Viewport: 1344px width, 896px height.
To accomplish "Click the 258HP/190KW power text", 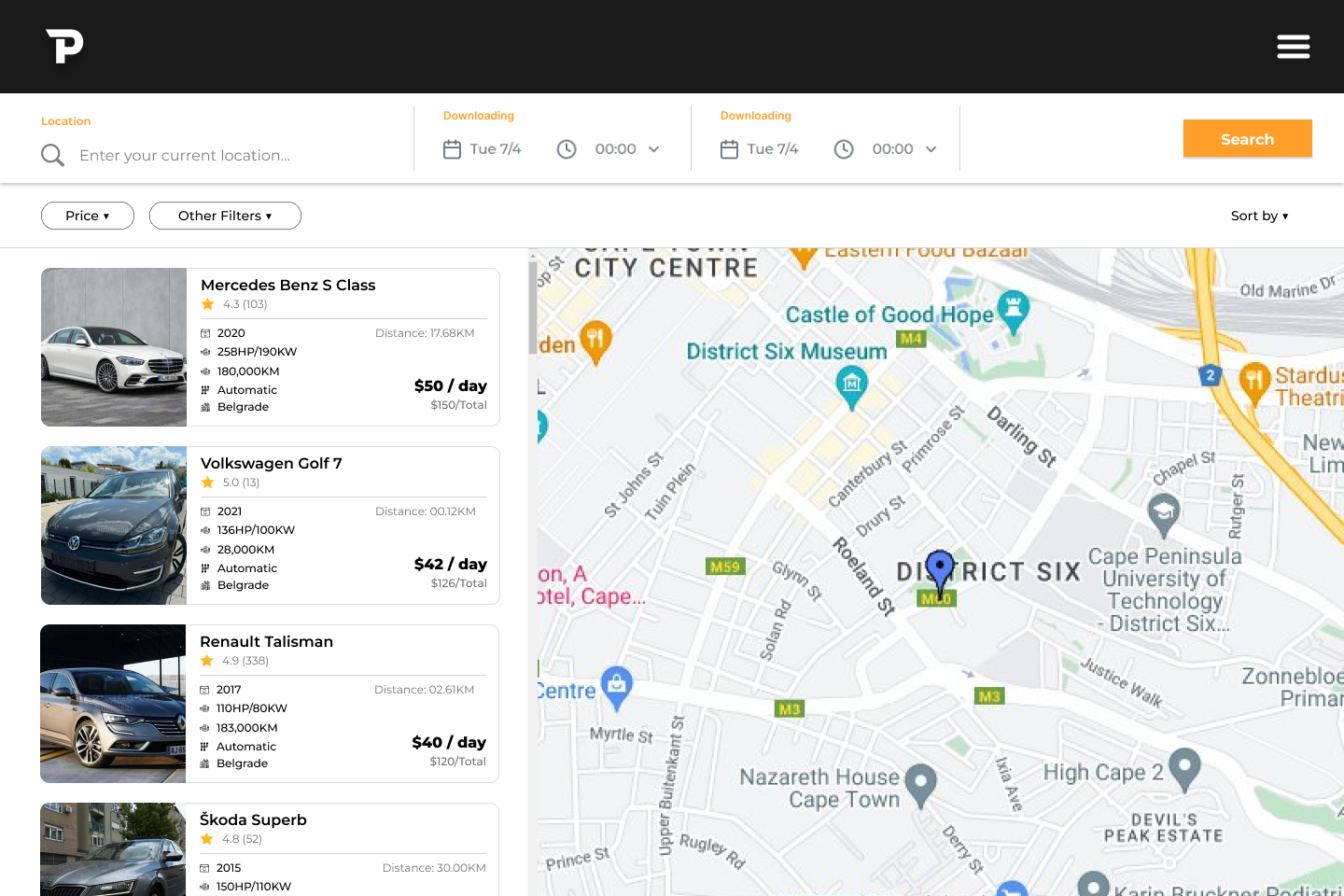I will coord(257,352).
